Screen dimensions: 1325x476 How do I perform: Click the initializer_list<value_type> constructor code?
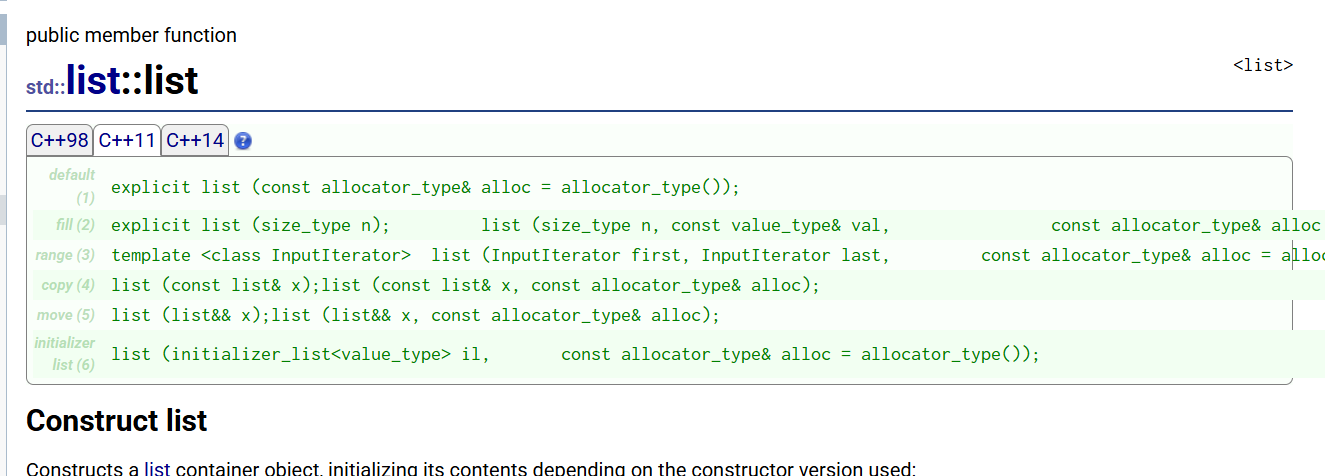575,354
